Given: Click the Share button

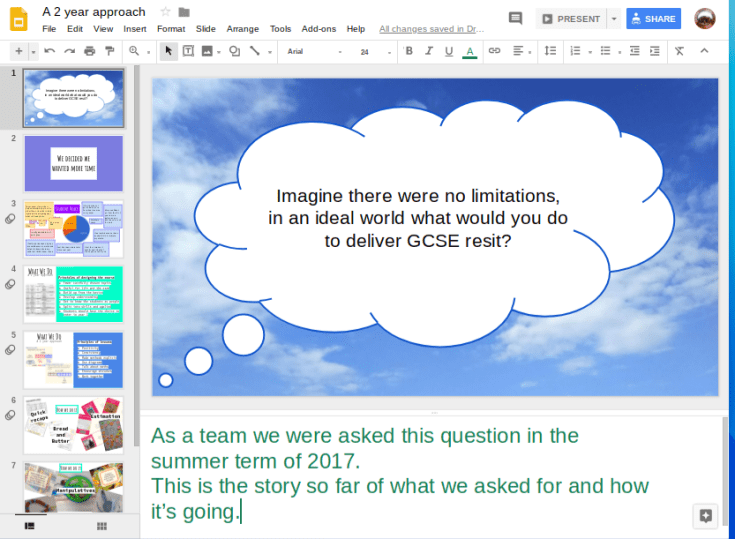Looking at the screenshot, I should point(653,19).
